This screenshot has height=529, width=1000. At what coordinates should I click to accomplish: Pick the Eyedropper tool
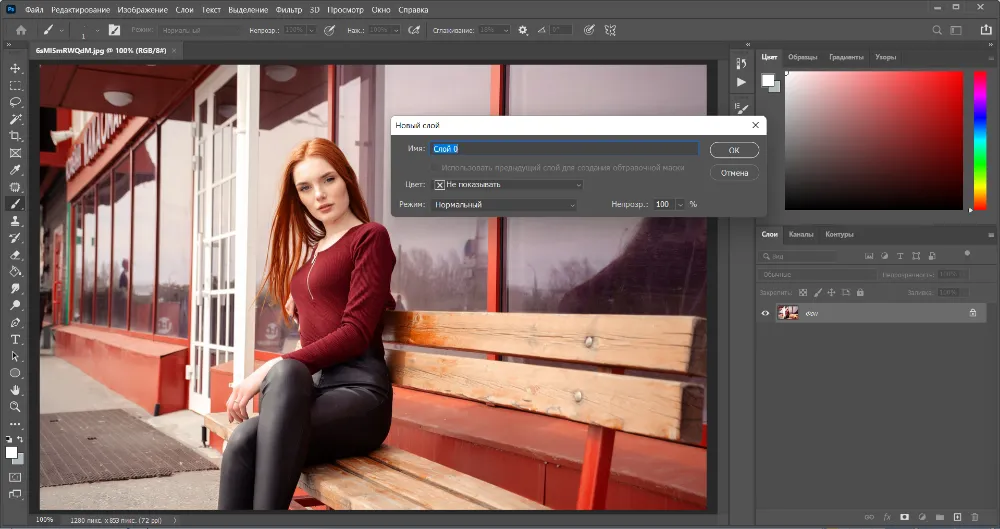point(15,170)
